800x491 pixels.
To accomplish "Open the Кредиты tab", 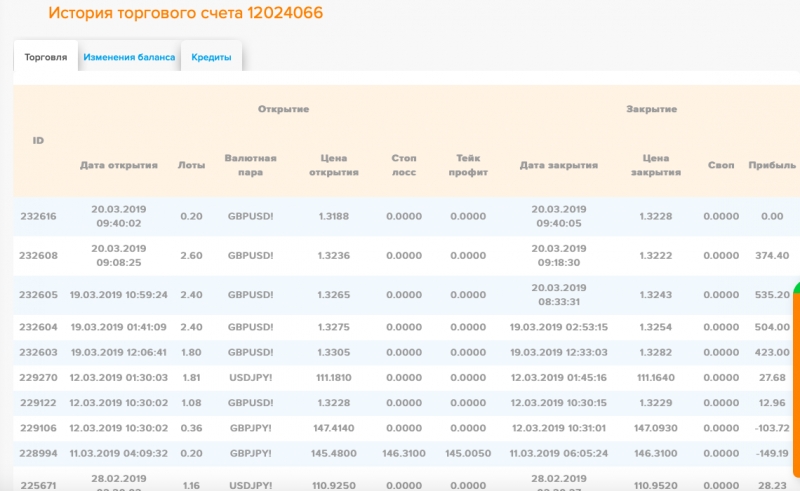I will (x=211, y=57).
